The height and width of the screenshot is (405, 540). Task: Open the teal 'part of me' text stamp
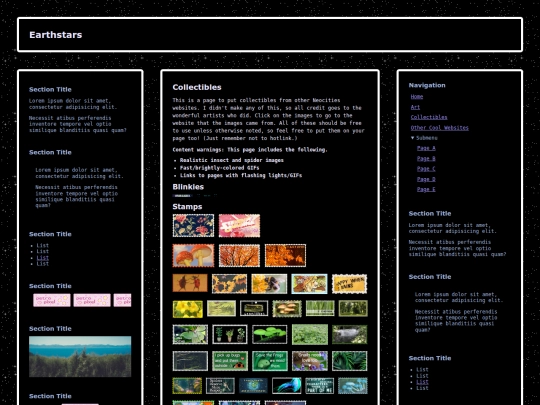click(x=320, y=386)
